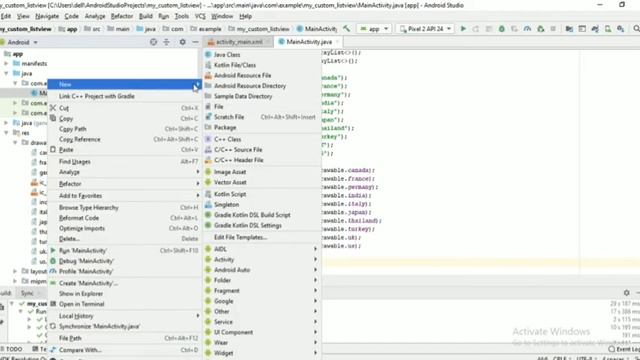Open the VCS menu
The width and height of the screenshot is (640, 360).
200,16
